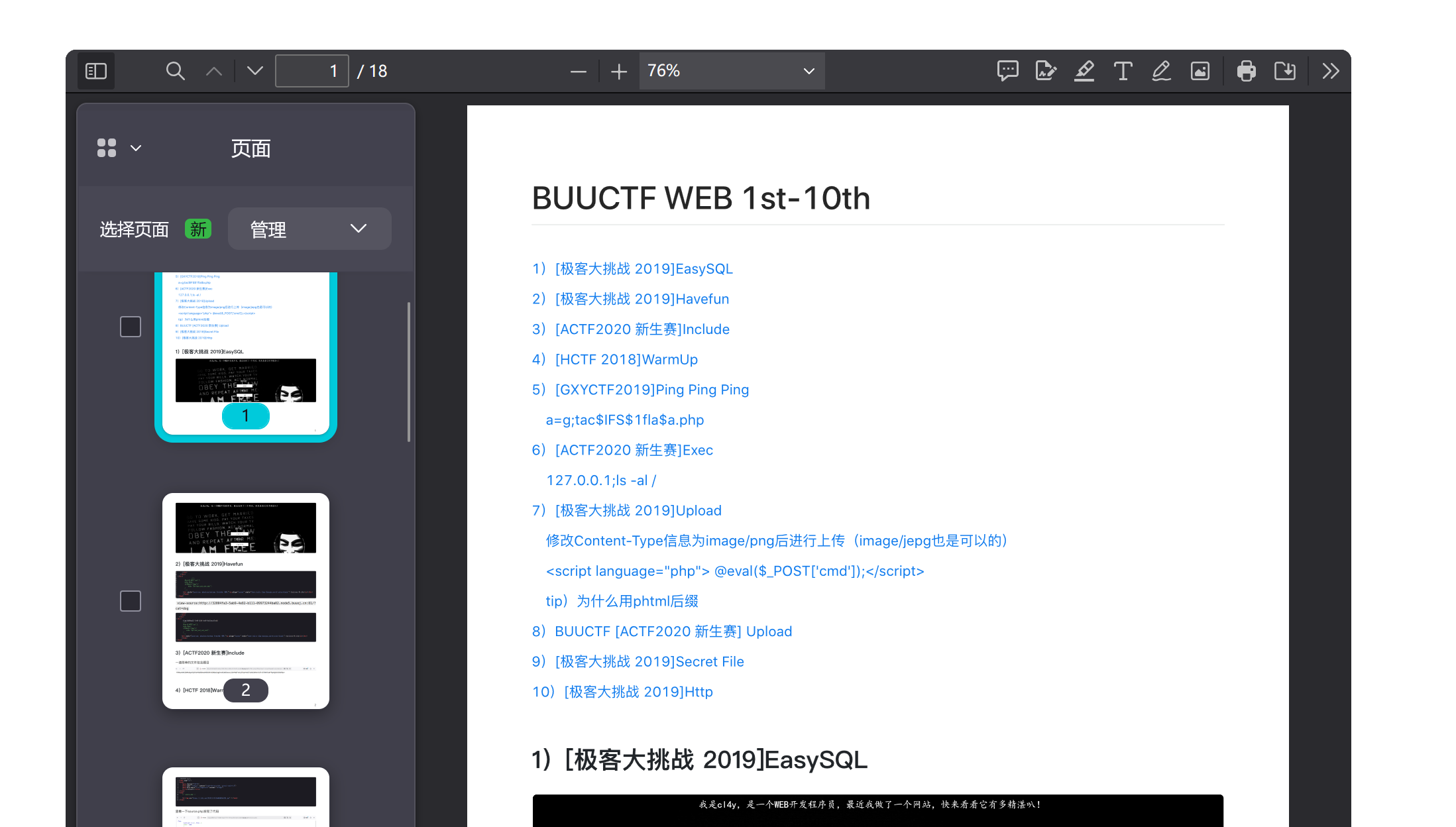The height and width of the screenshot is (827, 1456).
Task: Expand the grid view options chevron
Action: click(136, 148)
